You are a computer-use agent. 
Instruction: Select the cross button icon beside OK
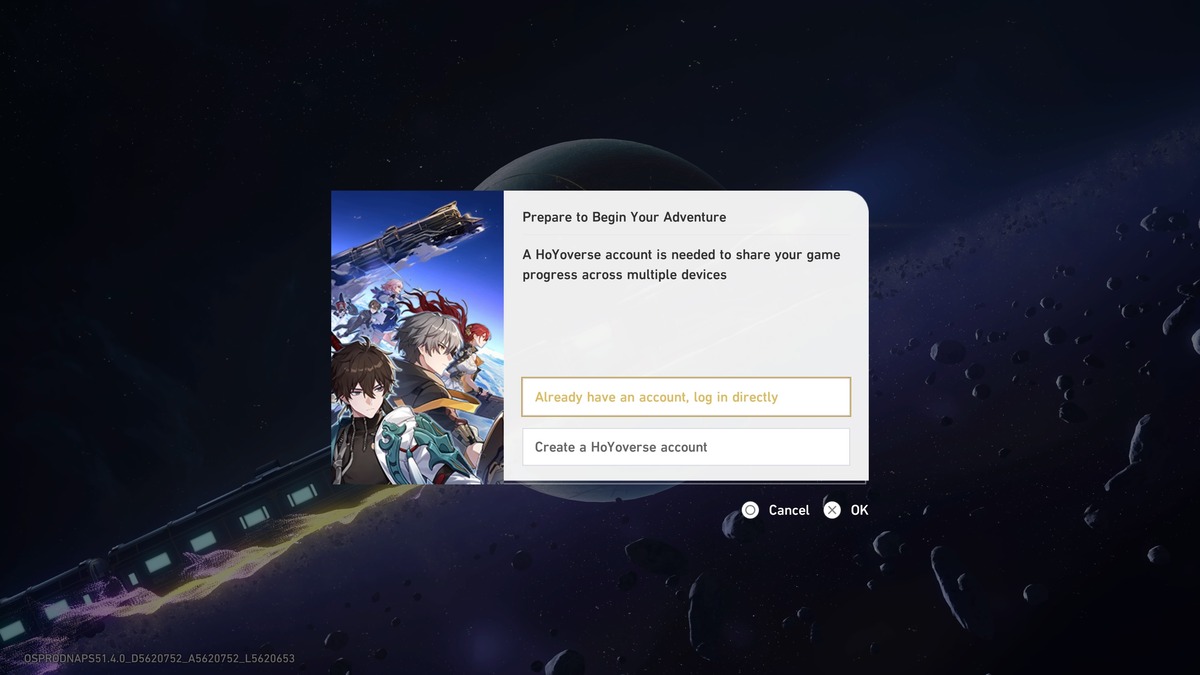click(x=832, y=510)
